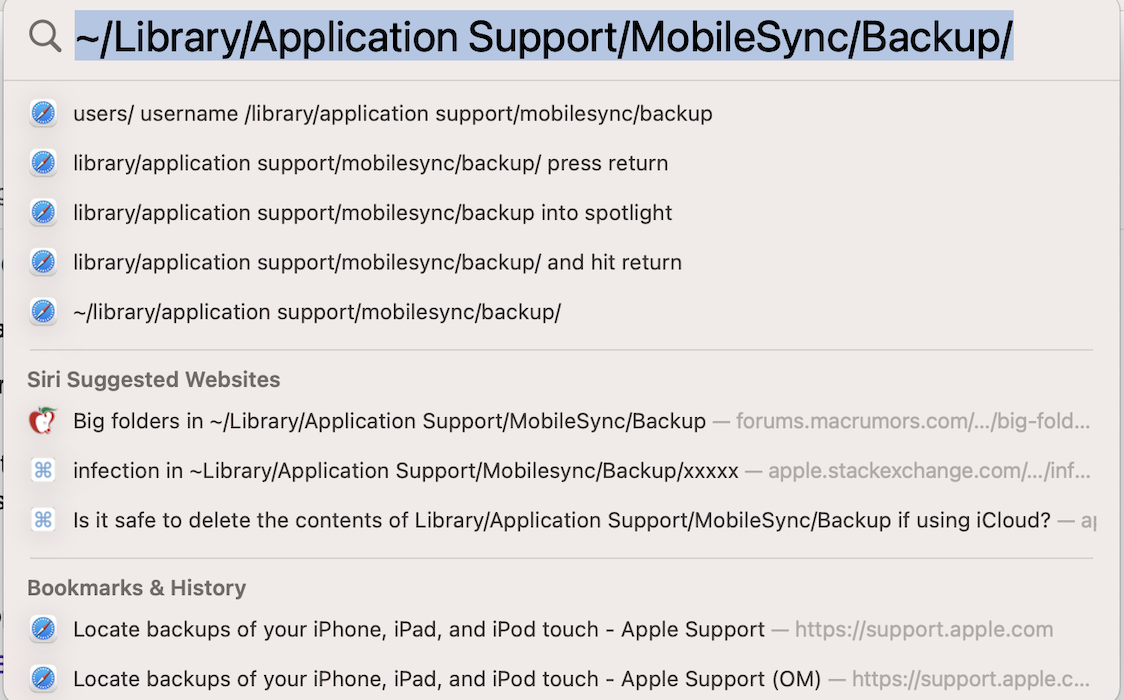Click the Safari icon beside the 'and hit return' suggestion
Image resolution: width=1124 pixels, height=700 pixels.
click(43, 263)
